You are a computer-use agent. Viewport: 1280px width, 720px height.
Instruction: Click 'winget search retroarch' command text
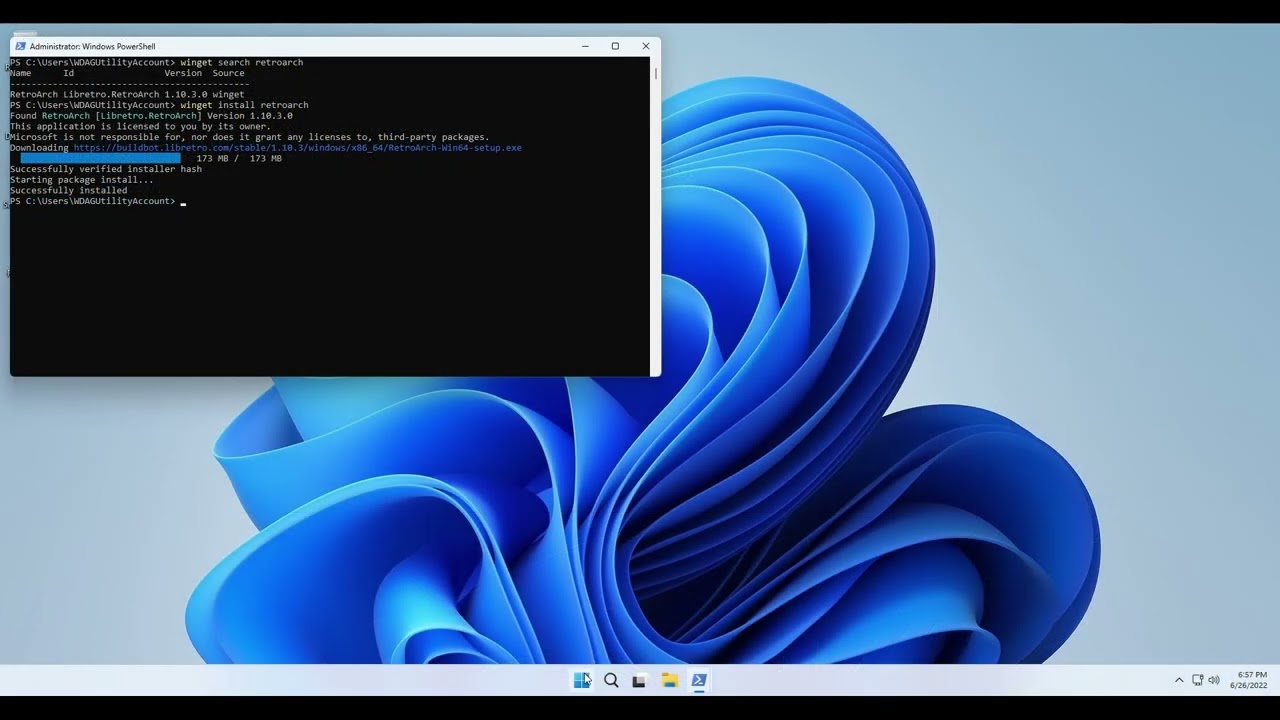pos(241,62)
